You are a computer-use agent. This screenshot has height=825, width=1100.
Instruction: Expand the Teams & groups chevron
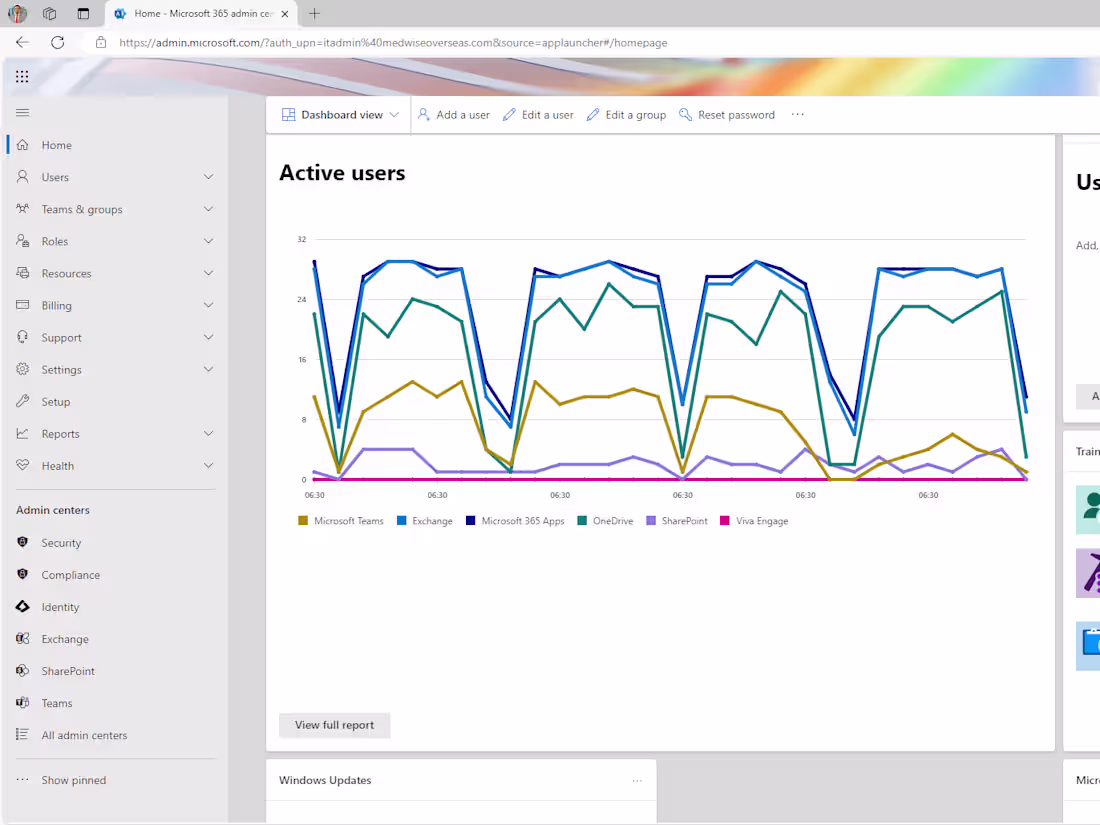click(x=208, y=209)
